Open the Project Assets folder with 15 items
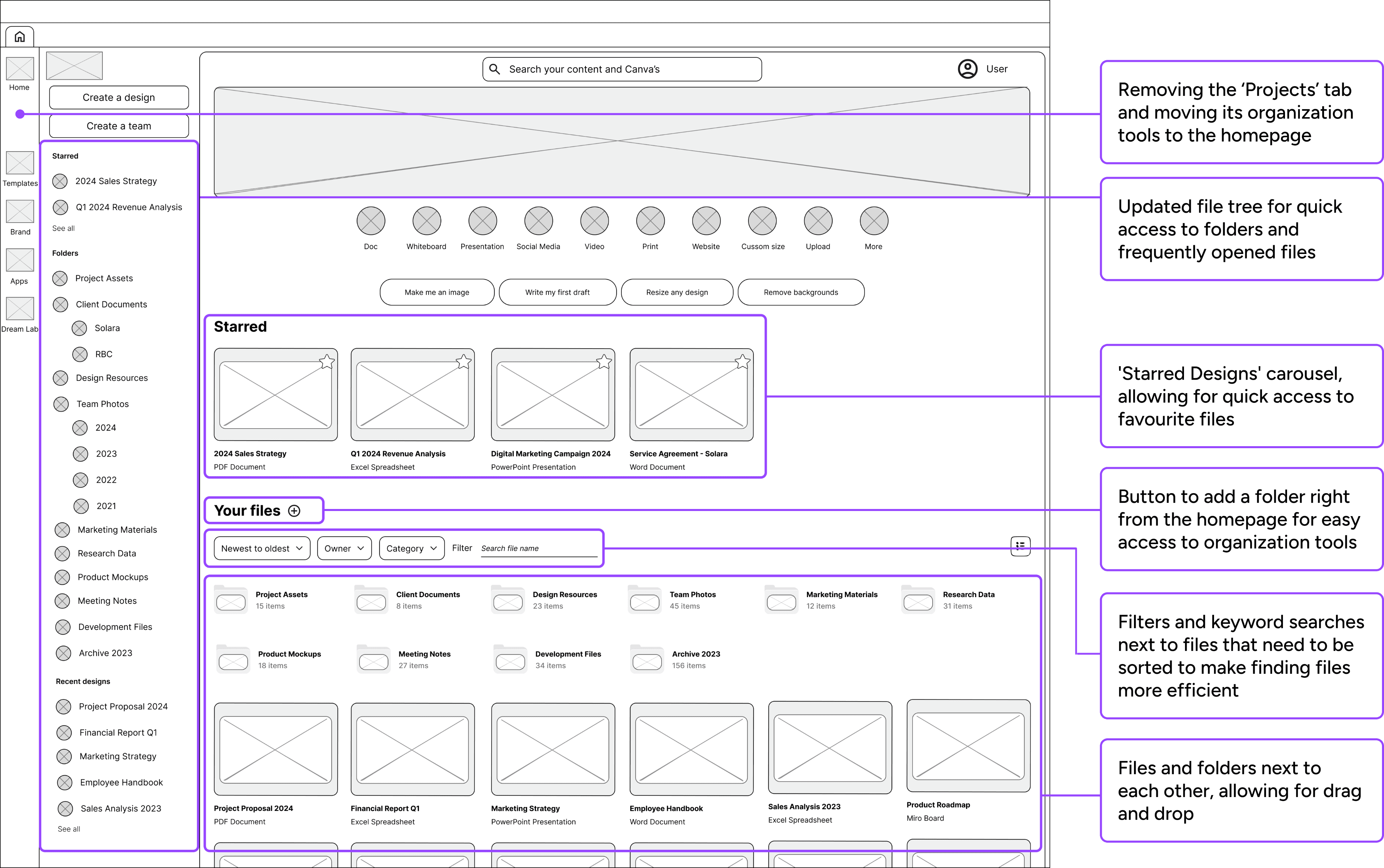Viewport: 1384px width, 868px height. point(261,600)
